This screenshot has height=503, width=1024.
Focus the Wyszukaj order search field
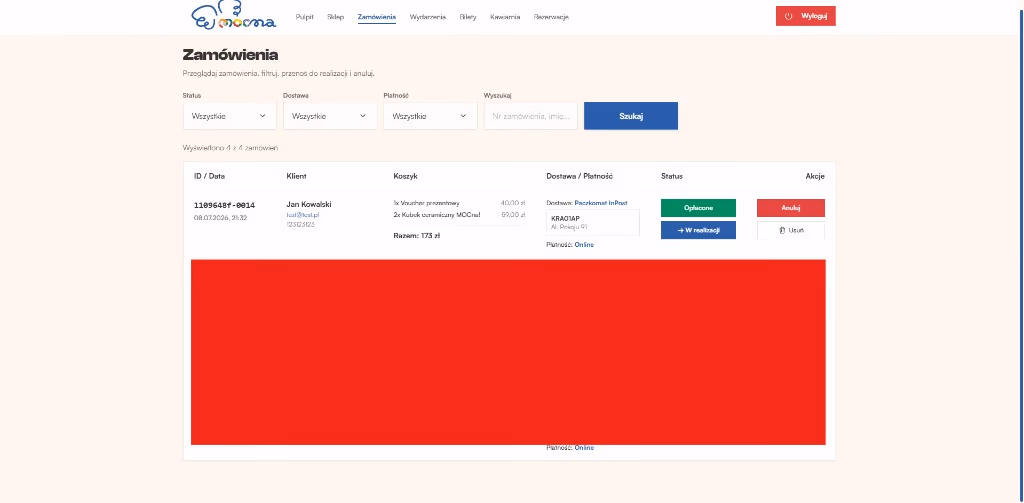click(x=531, y=116)
